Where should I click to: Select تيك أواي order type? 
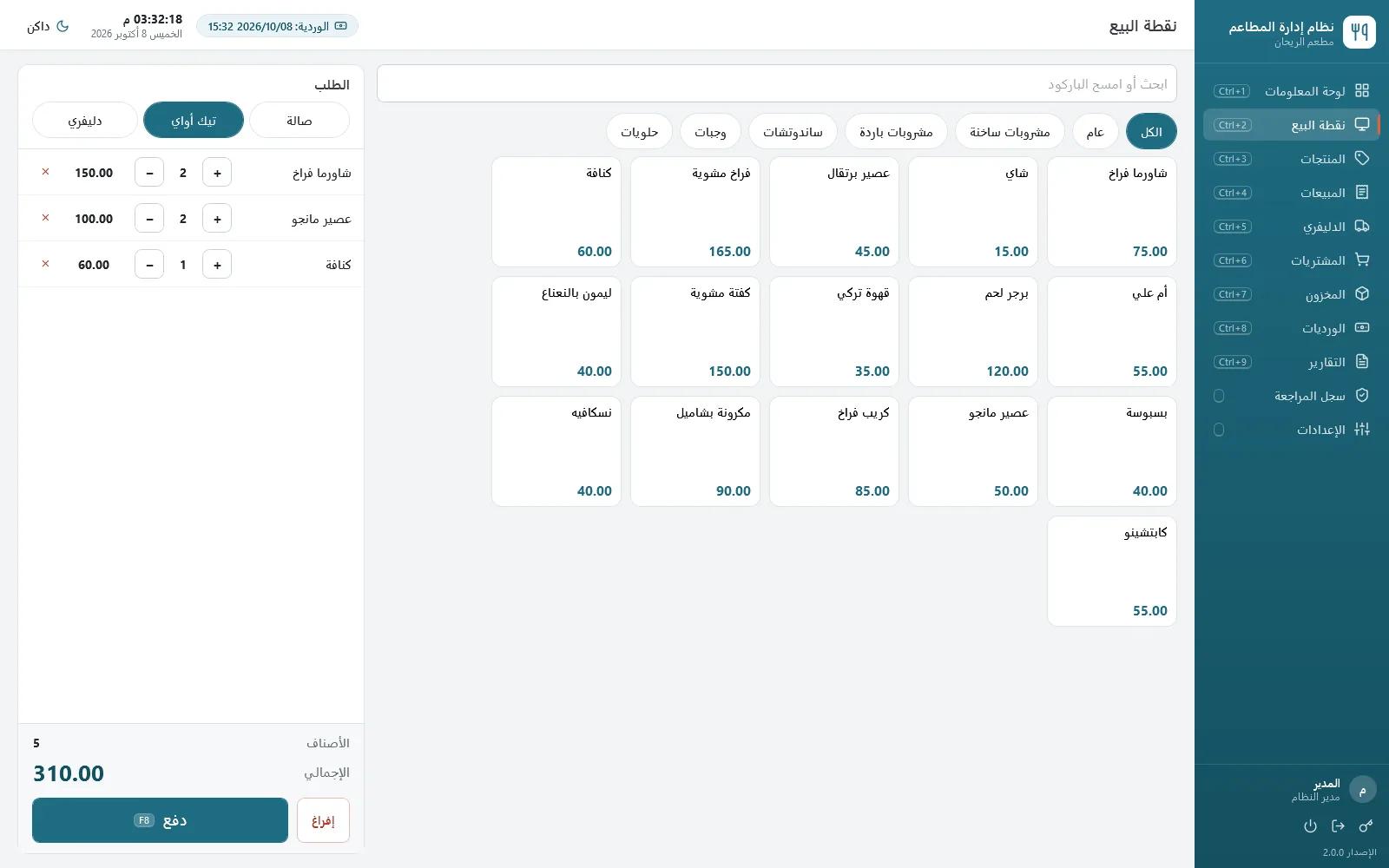(194, 120)
